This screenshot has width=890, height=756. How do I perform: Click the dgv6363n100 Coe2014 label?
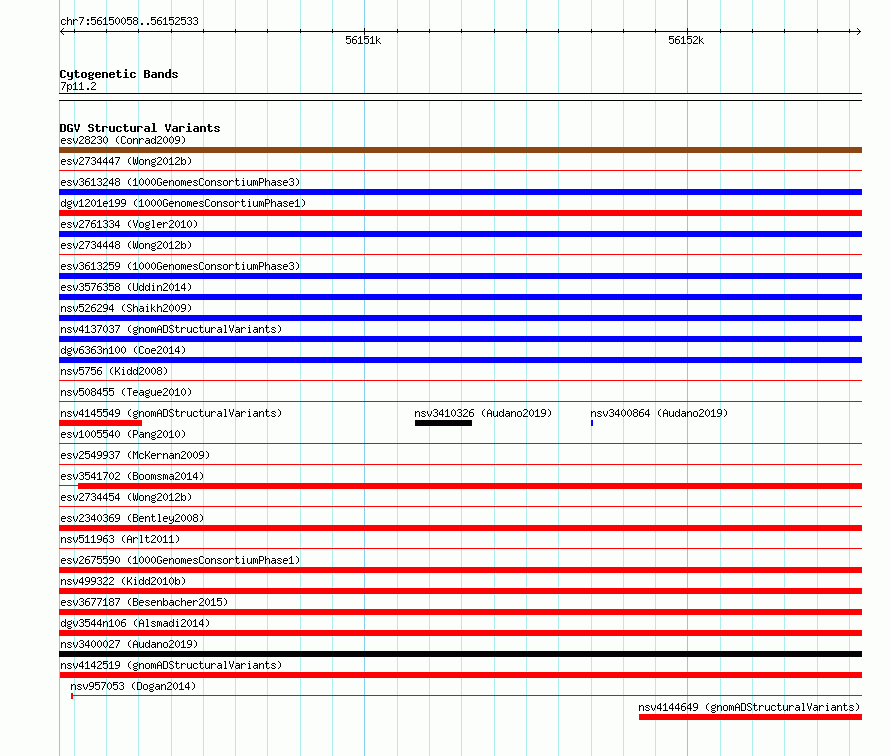tap(123, 350)
